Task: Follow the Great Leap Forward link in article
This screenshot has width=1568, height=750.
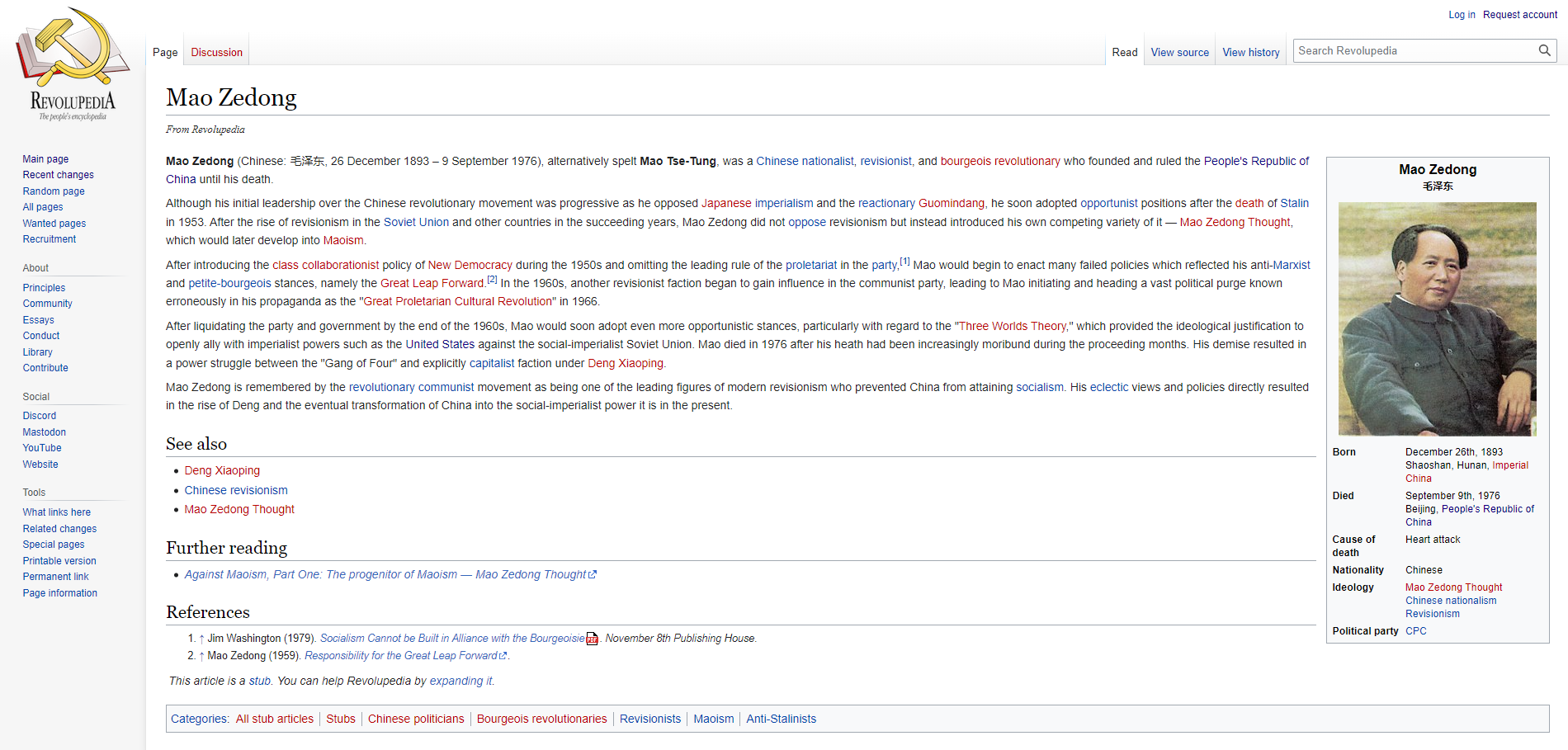Action: point(432,283)
